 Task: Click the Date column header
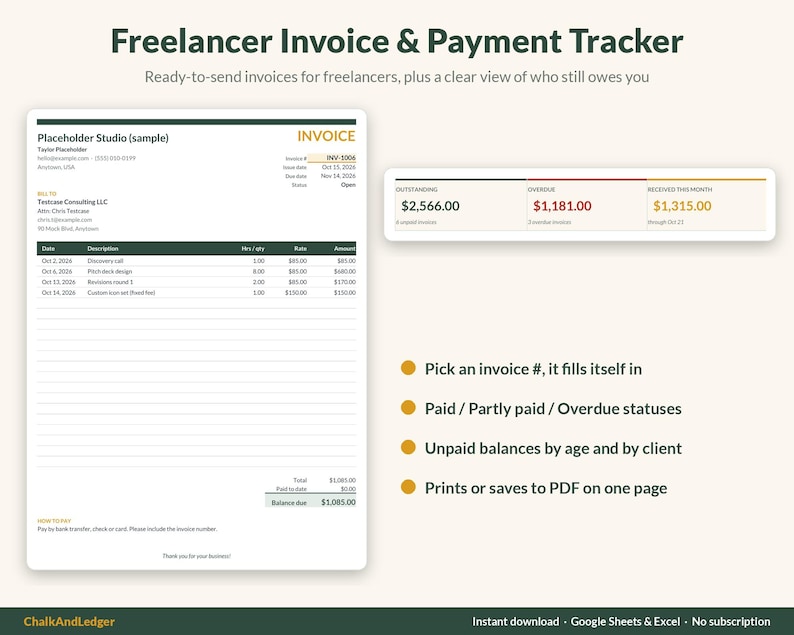point(48,249)
